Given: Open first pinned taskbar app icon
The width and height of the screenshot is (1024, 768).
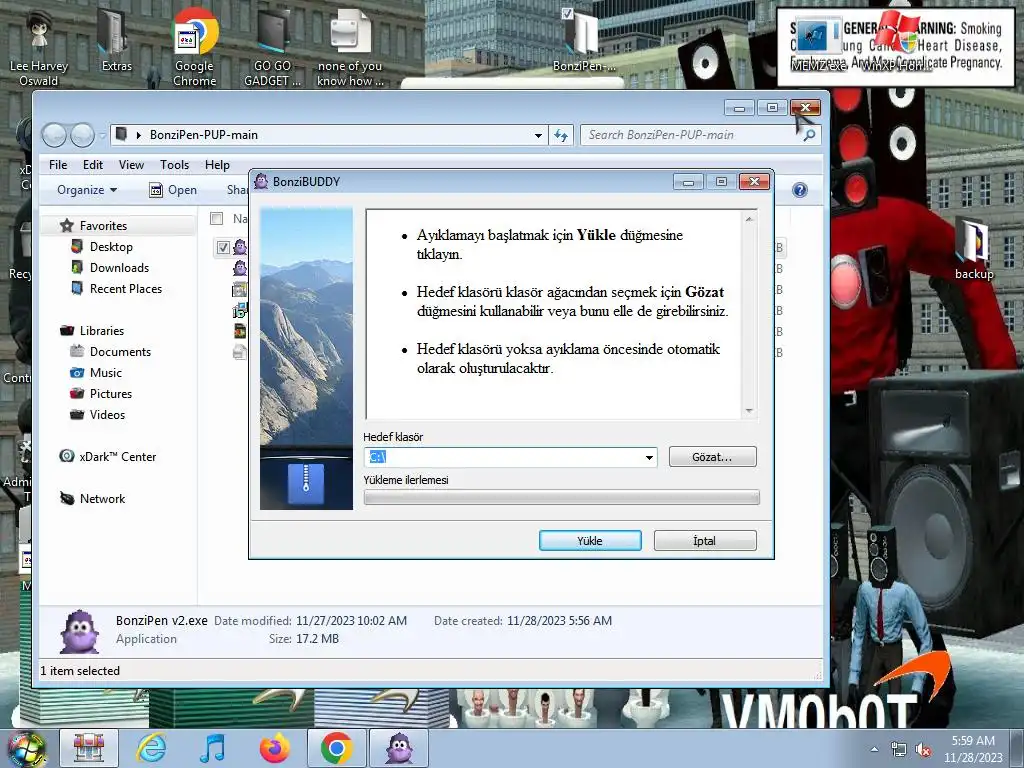Looking at the screenshot, I should point(89,748).
